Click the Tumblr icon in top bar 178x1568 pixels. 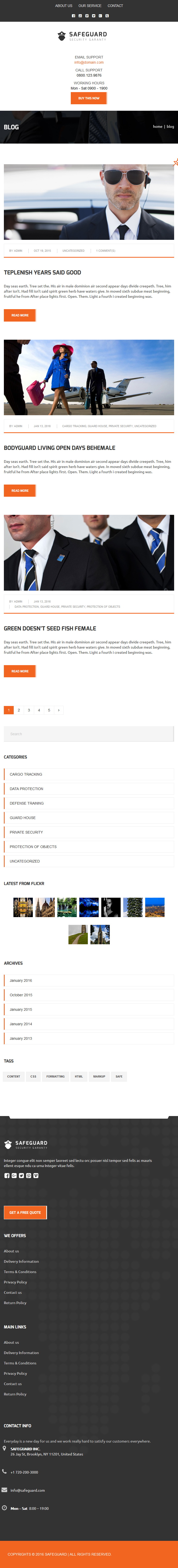click(107, 16)
